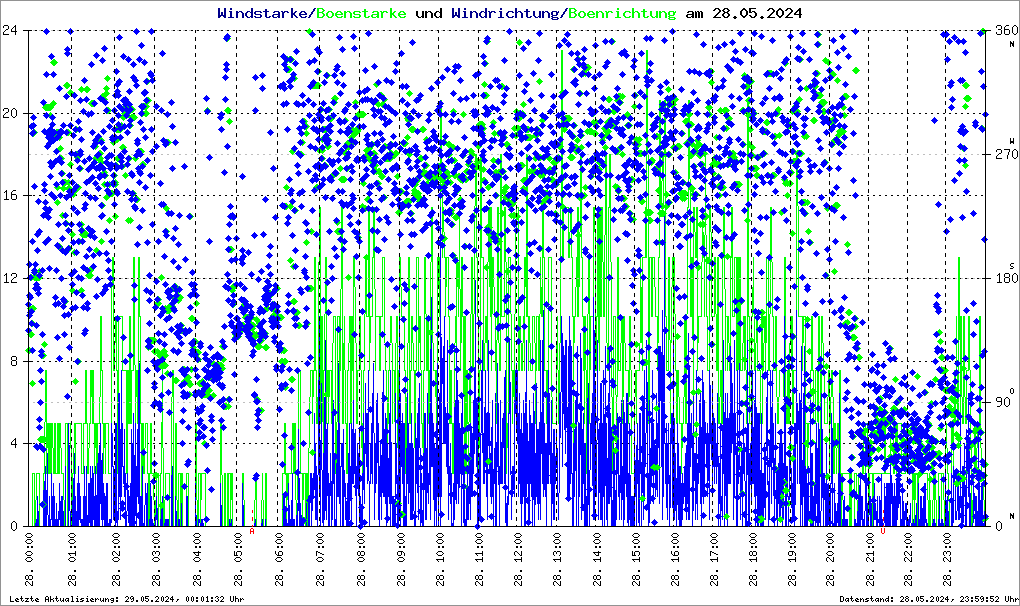Click time axis label '28. 02:00'

click(116, 559)
